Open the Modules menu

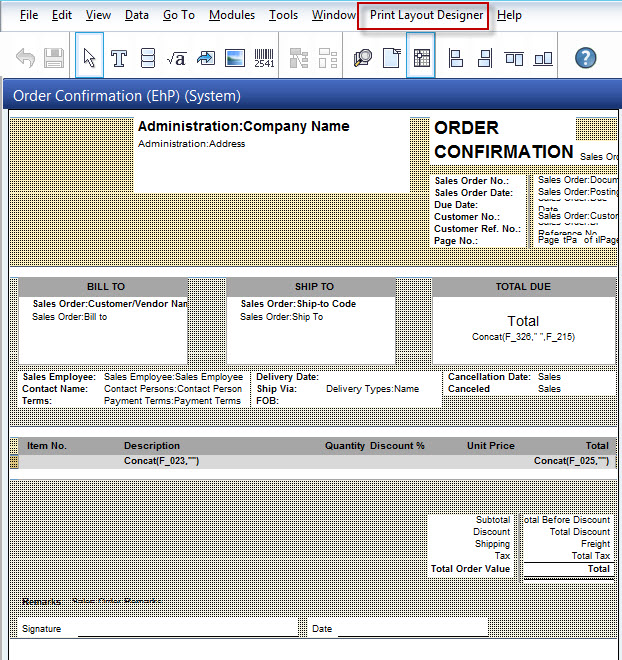tap(232, 15)
